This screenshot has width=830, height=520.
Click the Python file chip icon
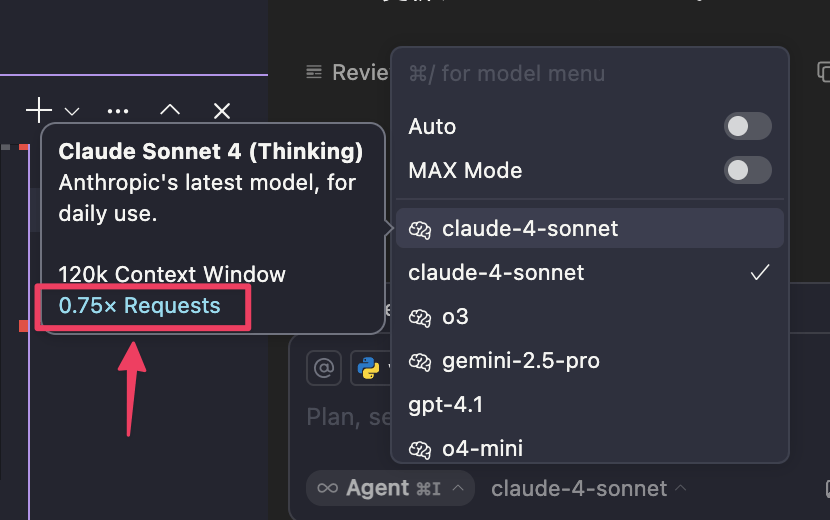(368, 367)
